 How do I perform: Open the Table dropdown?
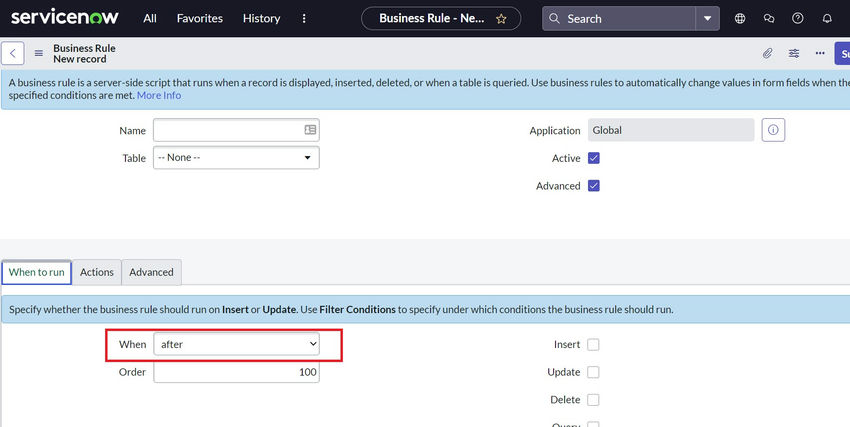coord(236,158)
